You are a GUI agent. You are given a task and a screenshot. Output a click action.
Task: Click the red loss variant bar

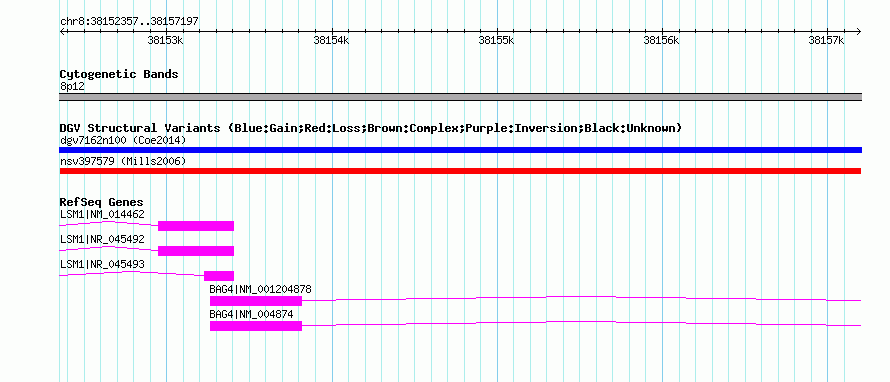pos(460,171)
